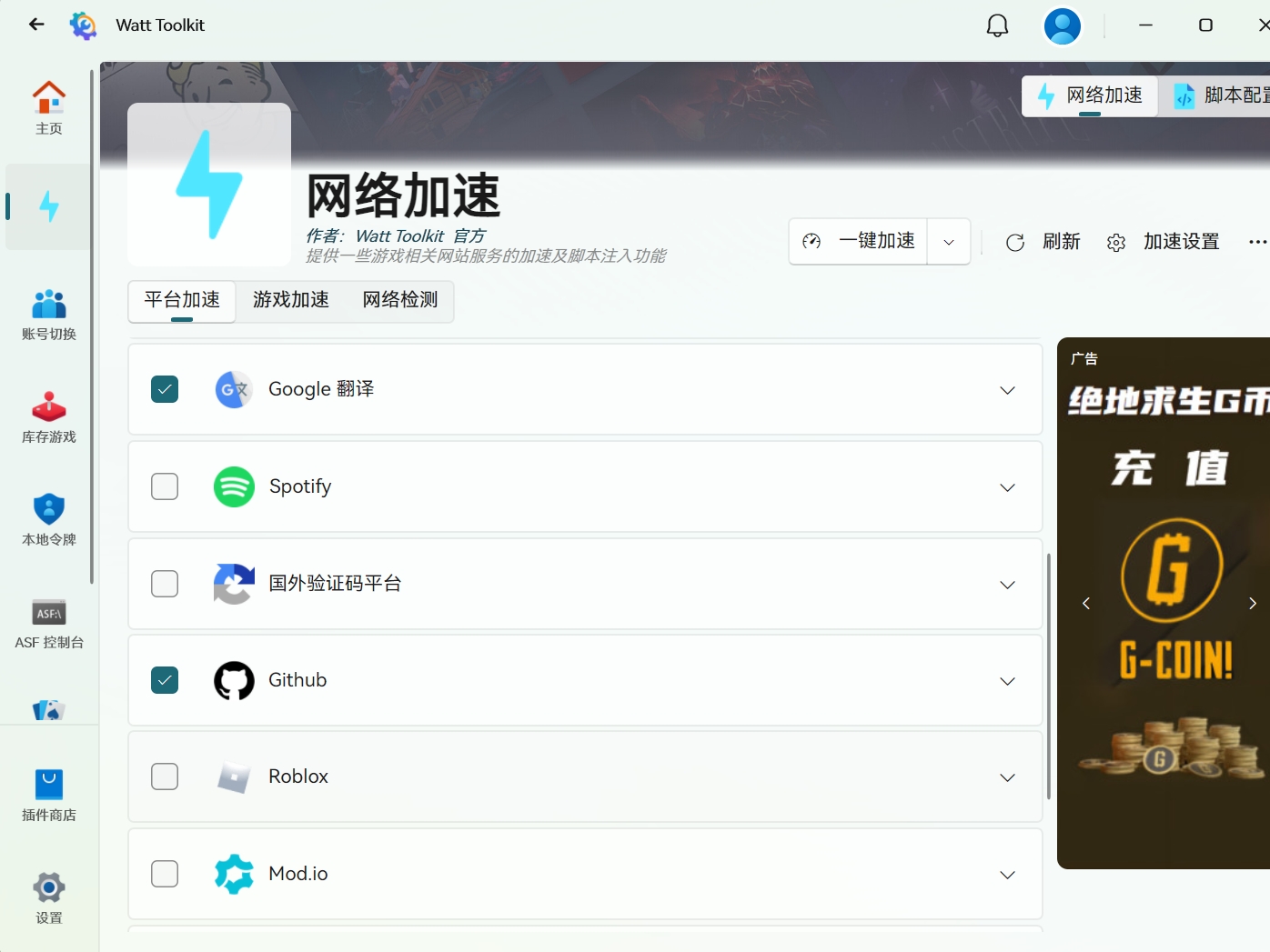Go back using the arrow icon

pyautogui.click(x=36, y=25)
